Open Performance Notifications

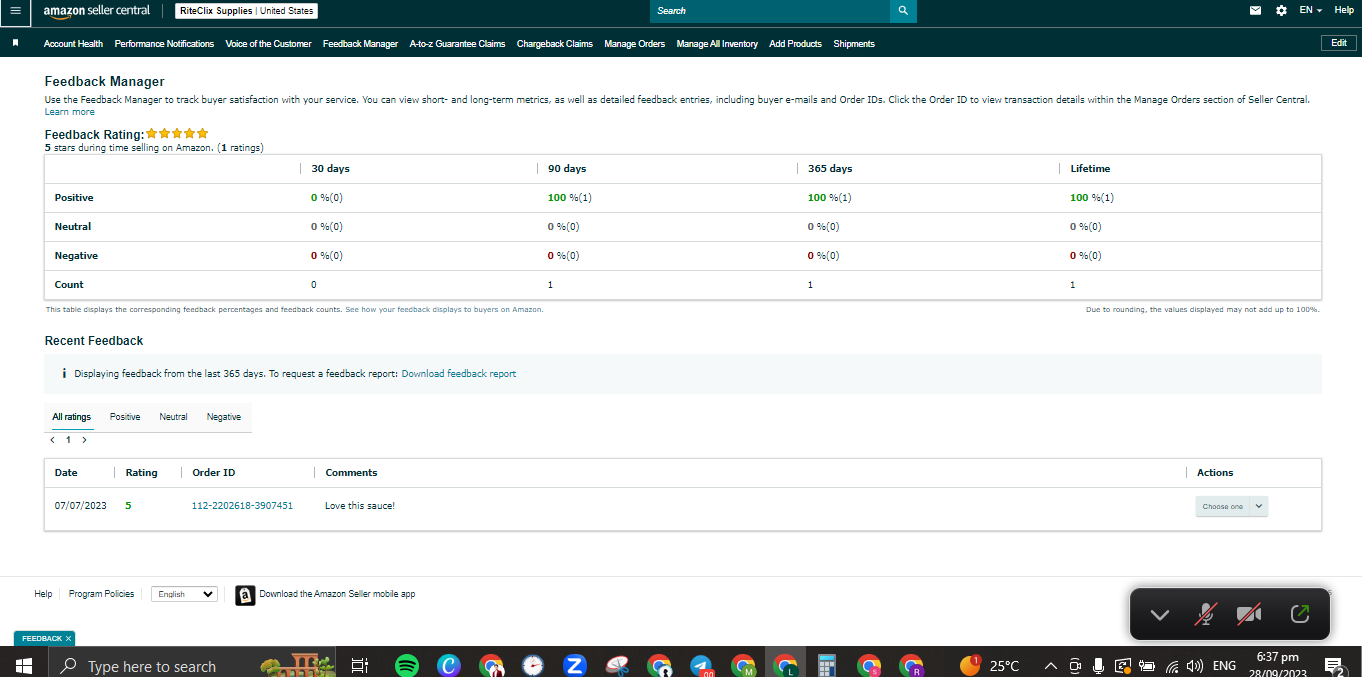point(164,44)
